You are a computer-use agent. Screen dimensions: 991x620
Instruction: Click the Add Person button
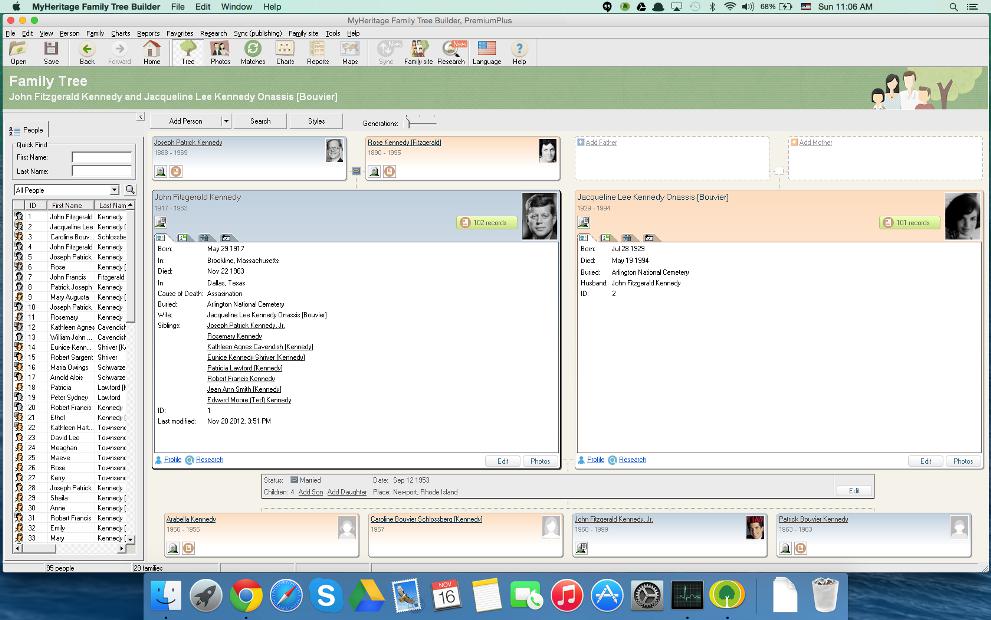186,121
